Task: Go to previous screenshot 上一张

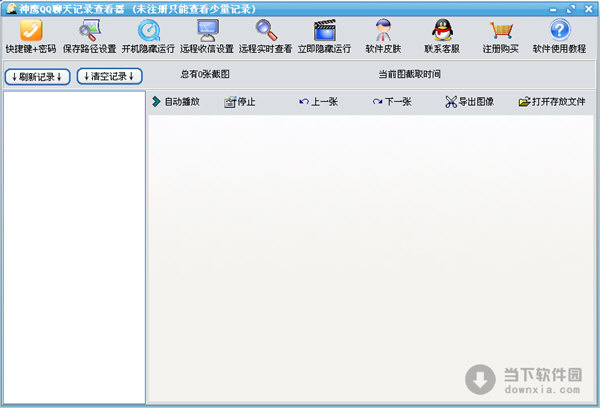Action: point(318,102)
